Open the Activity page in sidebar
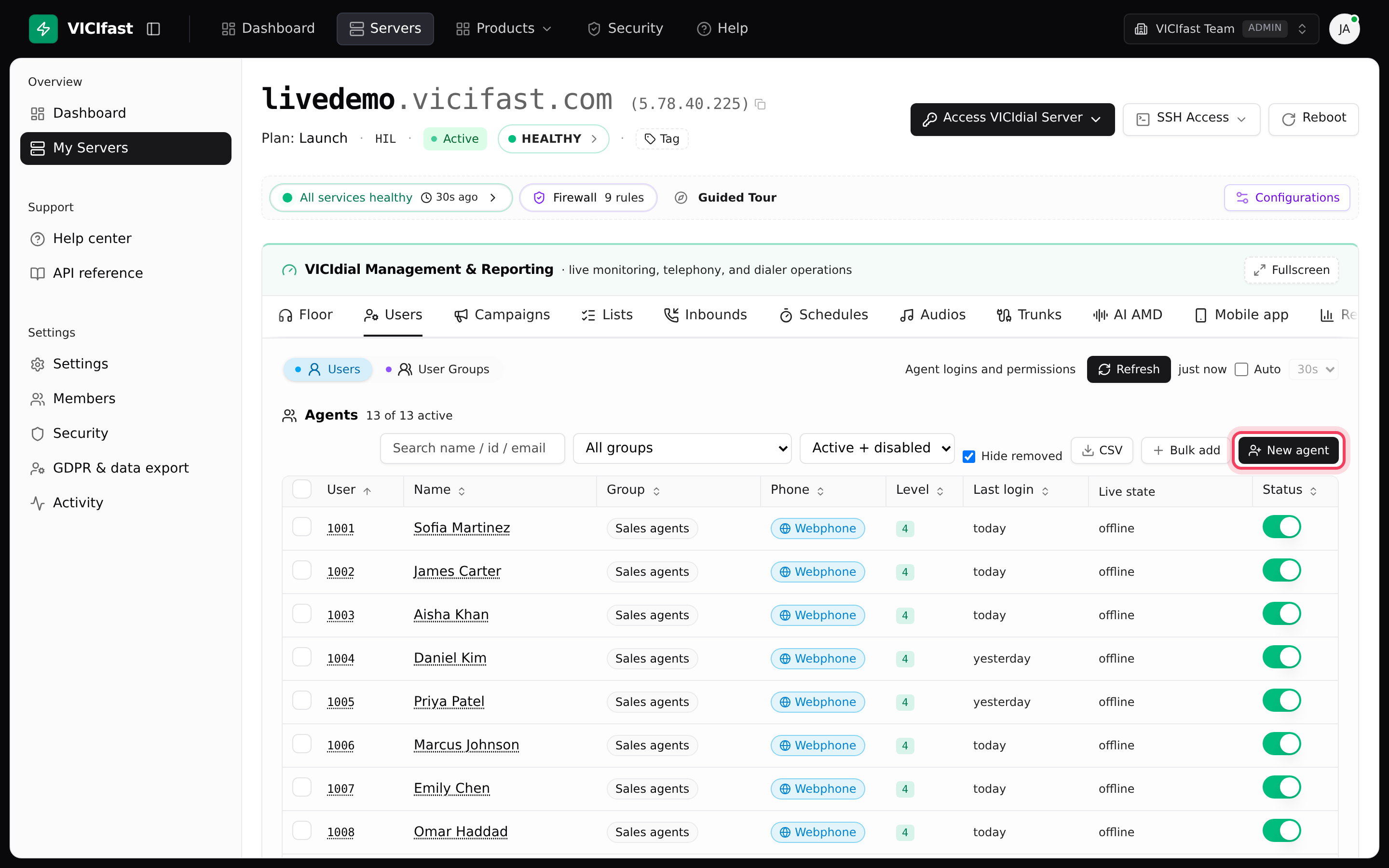 coord(126,502)
